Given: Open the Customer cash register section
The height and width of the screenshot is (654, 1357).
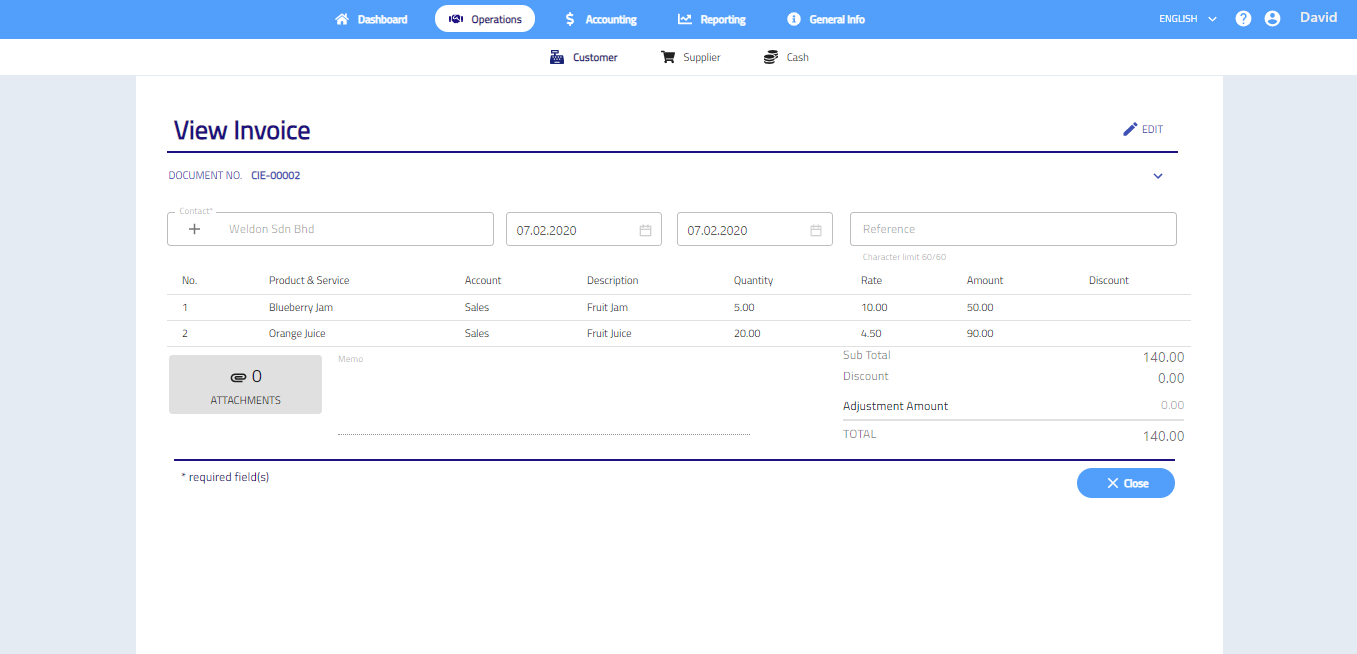Looking at the screenshot, I should (584, 57).
